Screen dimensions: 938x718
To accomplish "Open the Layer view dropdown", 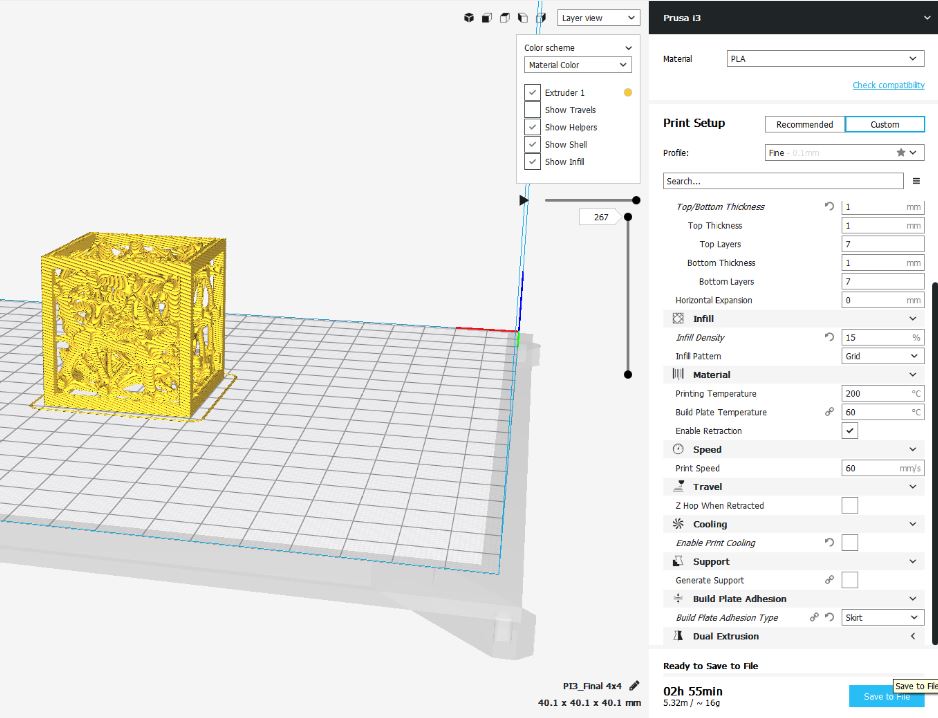I will point(598,18).
